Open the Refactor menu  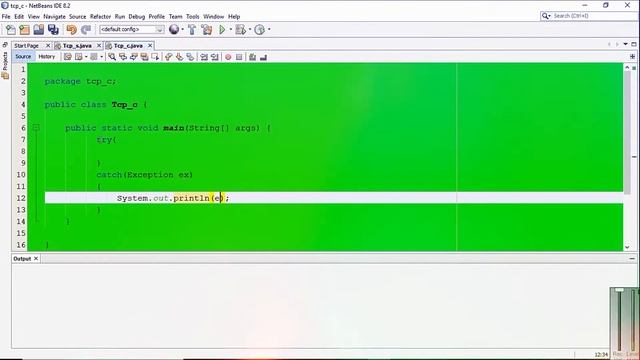(x=100, y=16)
